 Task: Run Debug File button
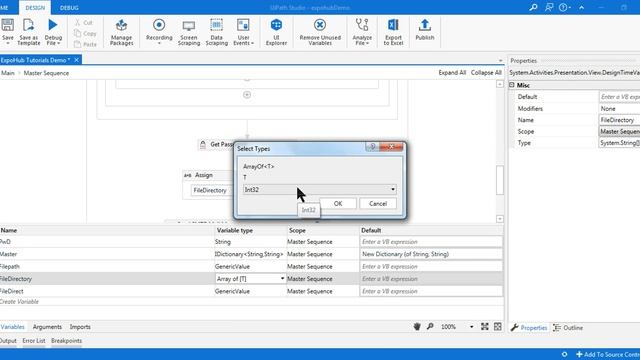coord(53,31)
